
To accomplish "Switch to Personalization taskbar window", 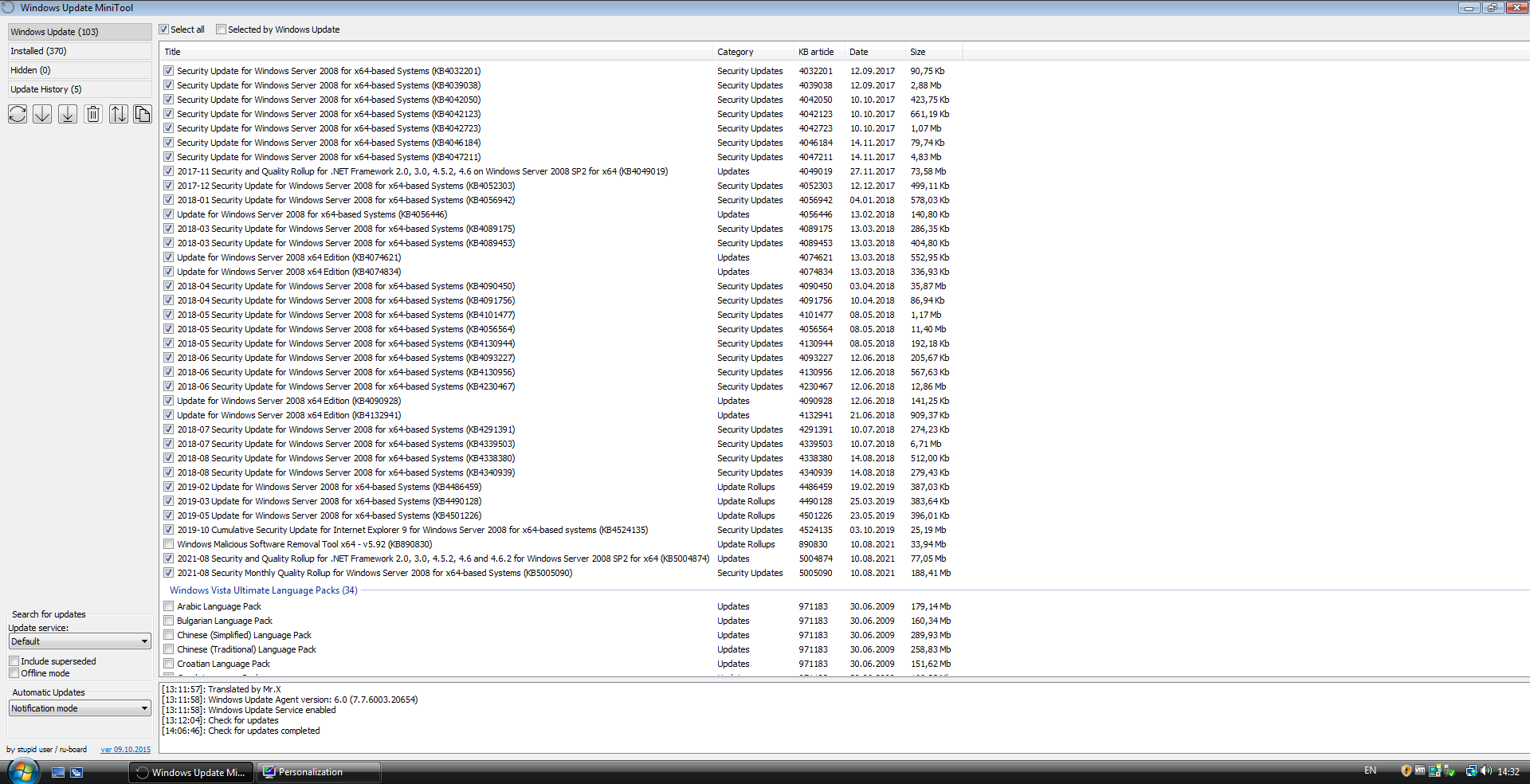I will point(319,772).
